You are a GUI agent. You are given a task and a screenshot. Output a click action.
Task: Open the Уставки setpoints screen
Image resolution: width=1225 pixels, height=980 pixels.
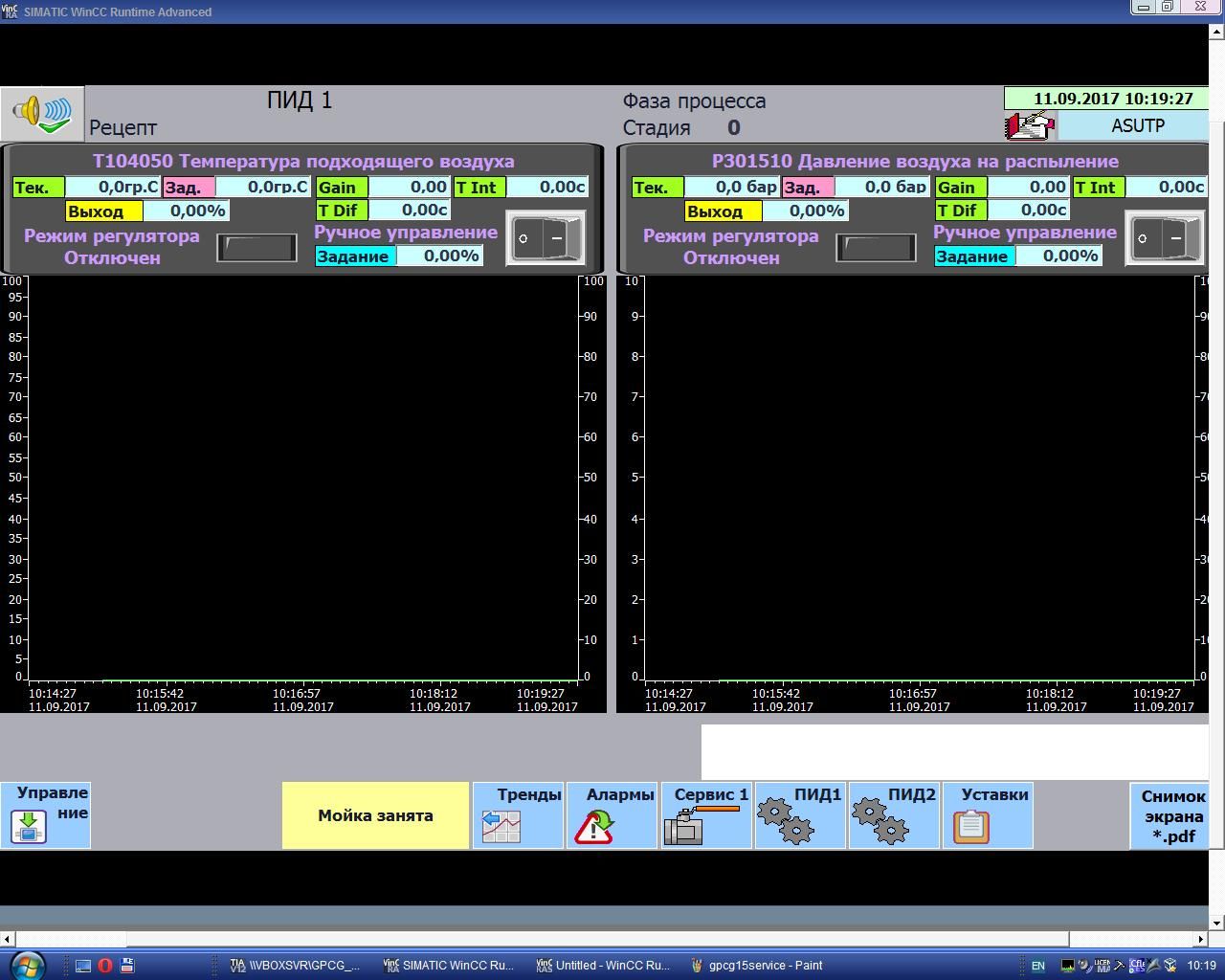[x=988, y=815]
